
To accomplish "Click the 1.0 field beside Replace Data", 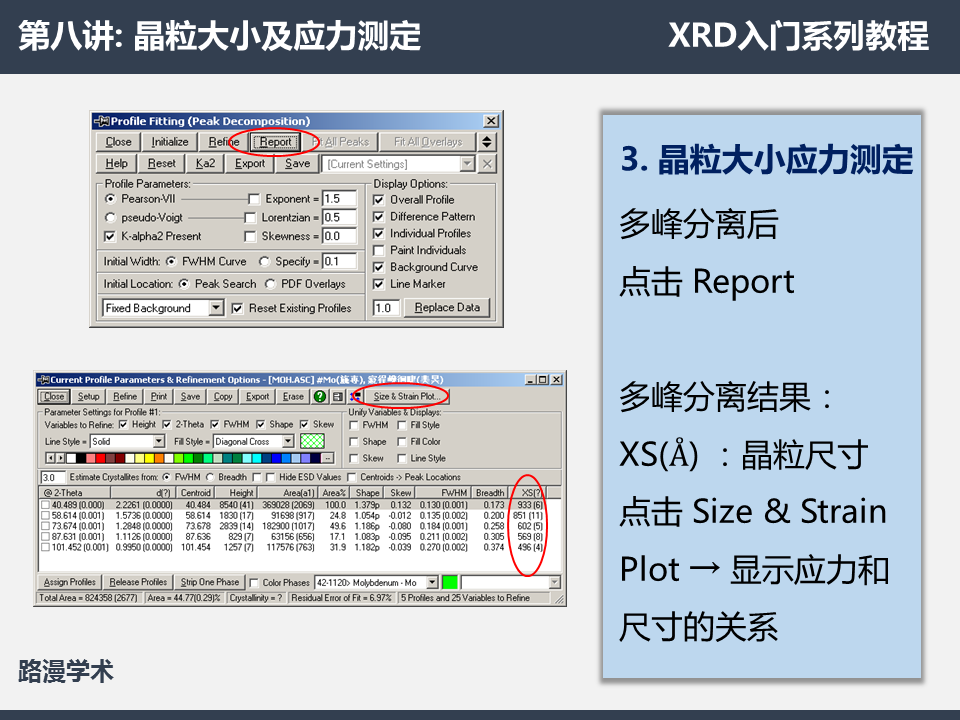I will click(x=386, y=307).
